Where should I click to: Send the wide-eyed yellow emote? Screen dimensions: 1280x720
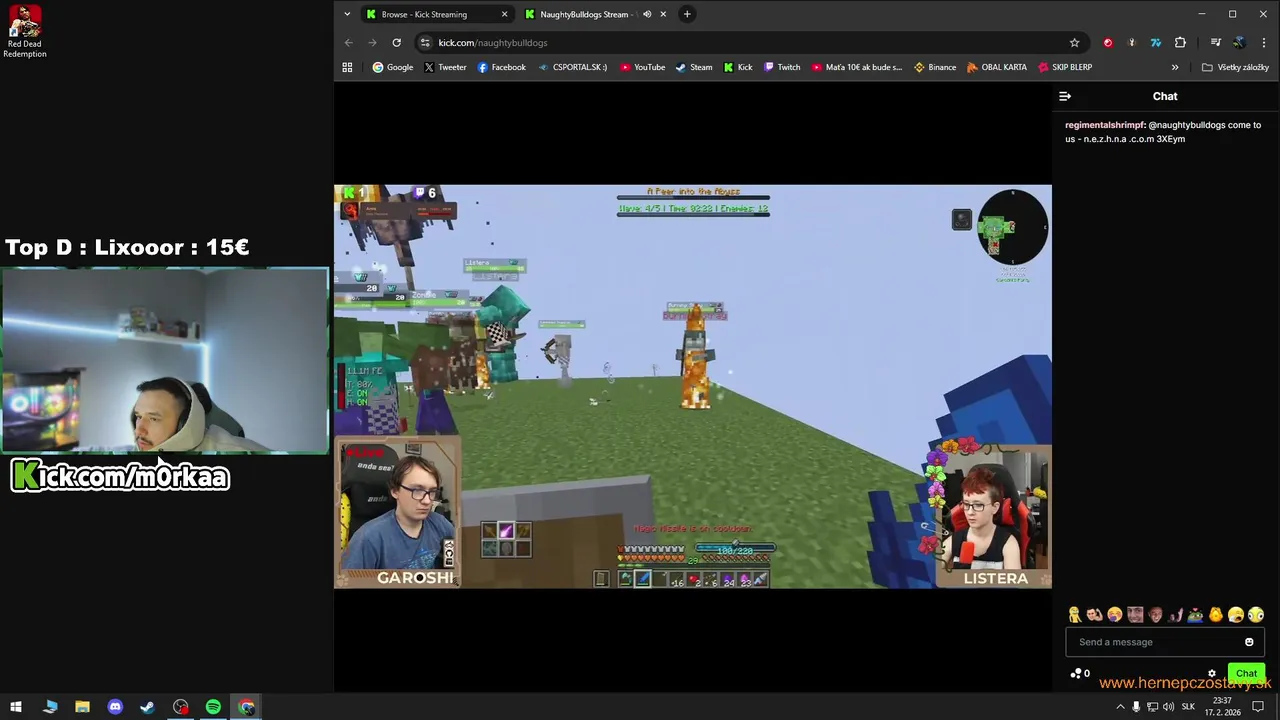(x=1256, y=615)
